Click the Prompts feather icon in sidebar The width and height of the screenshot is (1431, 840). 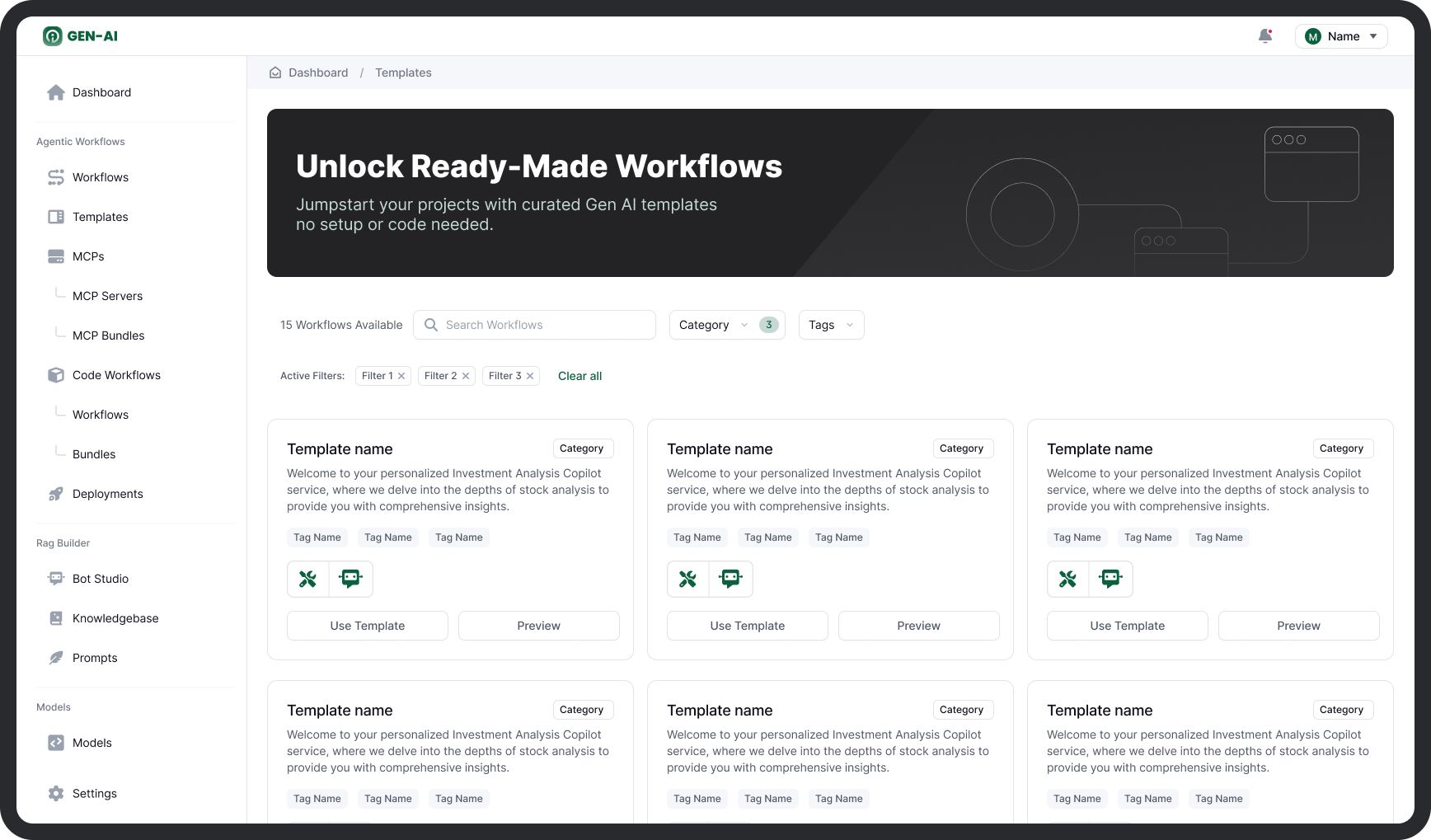click(x=56, y=658)
